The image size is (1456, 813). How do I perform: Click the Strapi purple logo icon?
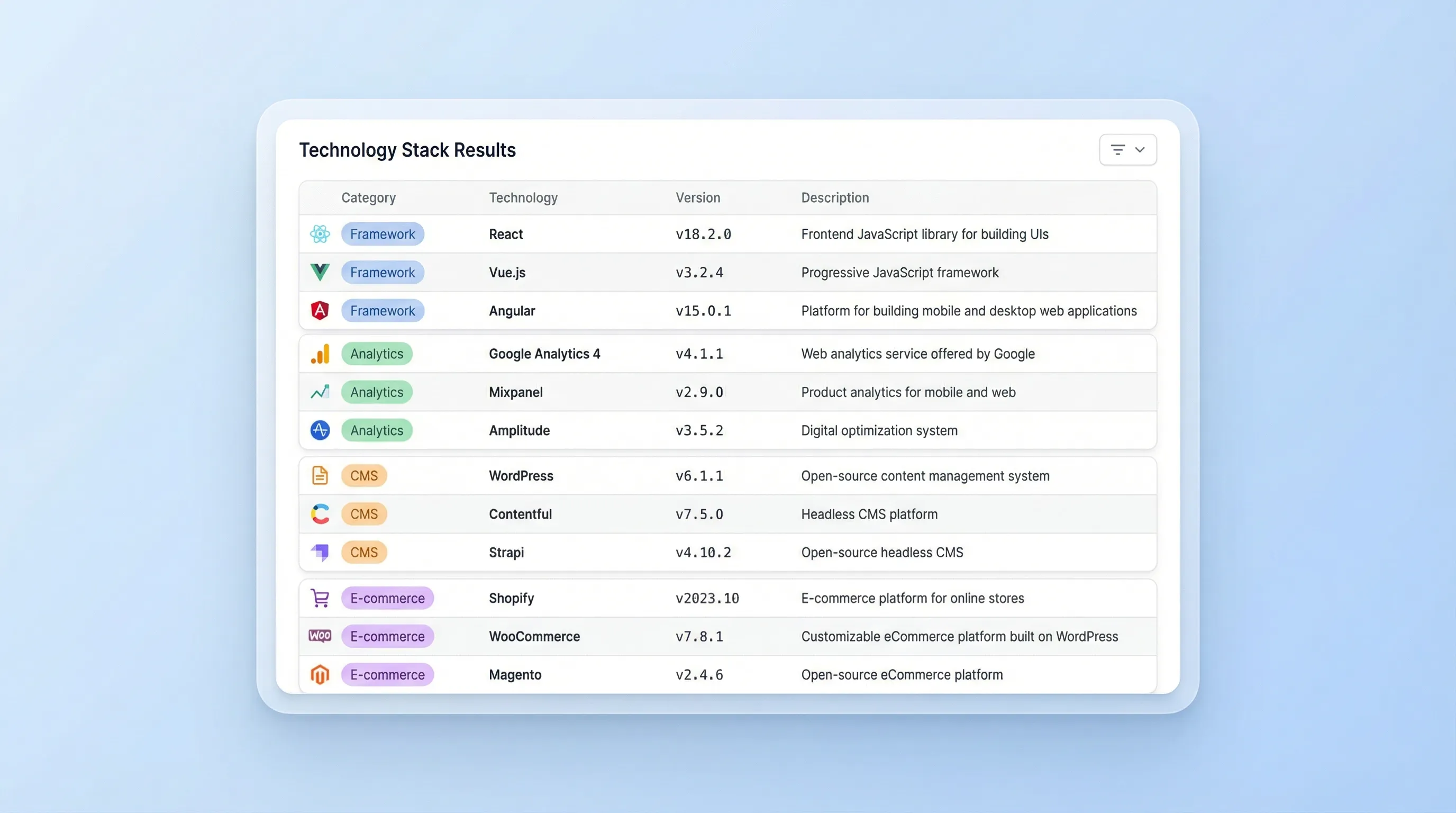pyautogui.click(x=320, y=552)
